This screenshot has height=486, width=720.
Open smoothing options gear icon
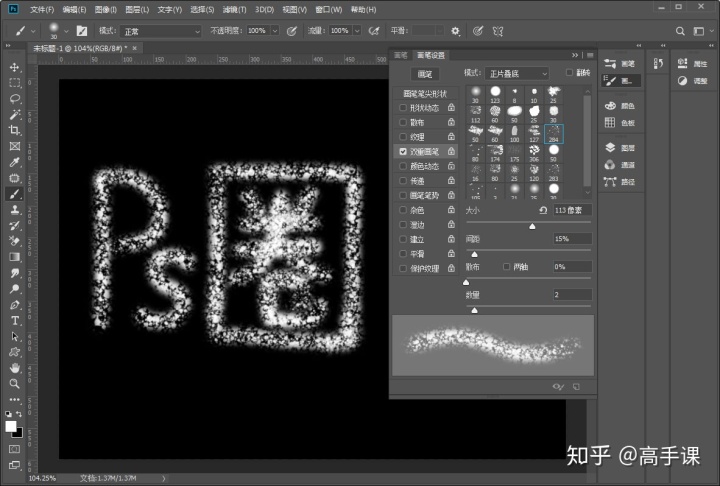455,31
